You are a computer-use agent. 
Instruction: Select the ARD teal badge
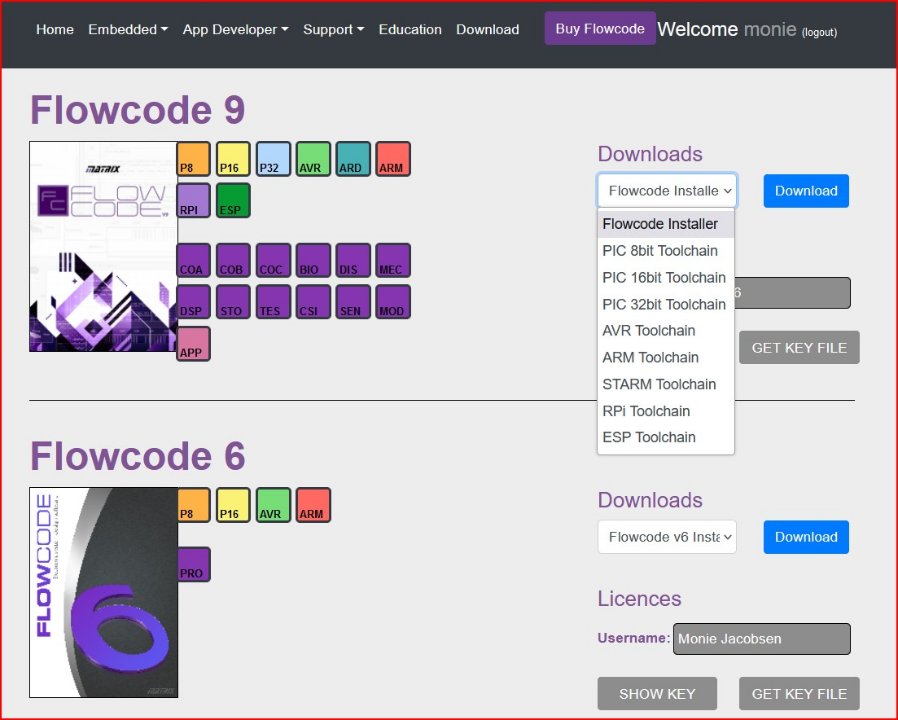click(x=353, y=159)
